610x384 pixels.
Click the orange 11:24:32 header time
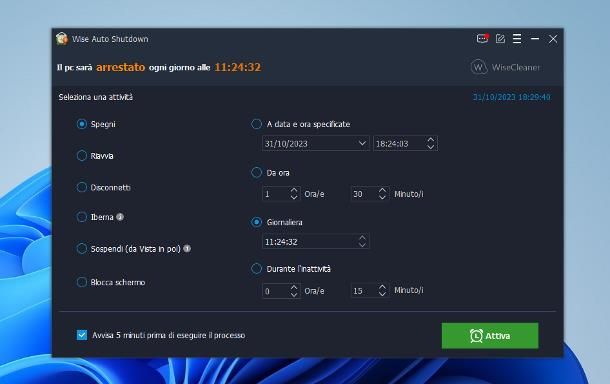[238, 67]
